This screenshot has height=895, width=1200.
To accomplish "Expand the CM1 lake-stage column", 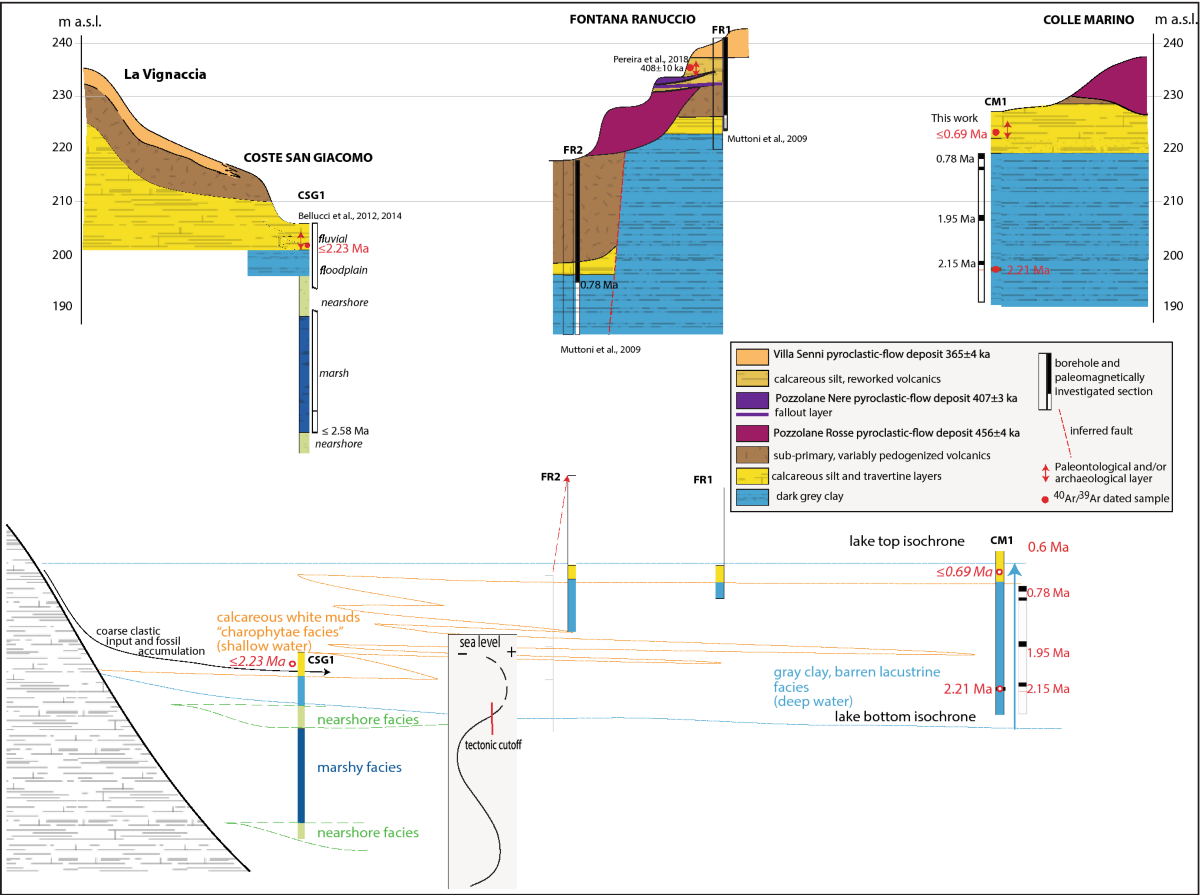I will (x=999, y=630).
